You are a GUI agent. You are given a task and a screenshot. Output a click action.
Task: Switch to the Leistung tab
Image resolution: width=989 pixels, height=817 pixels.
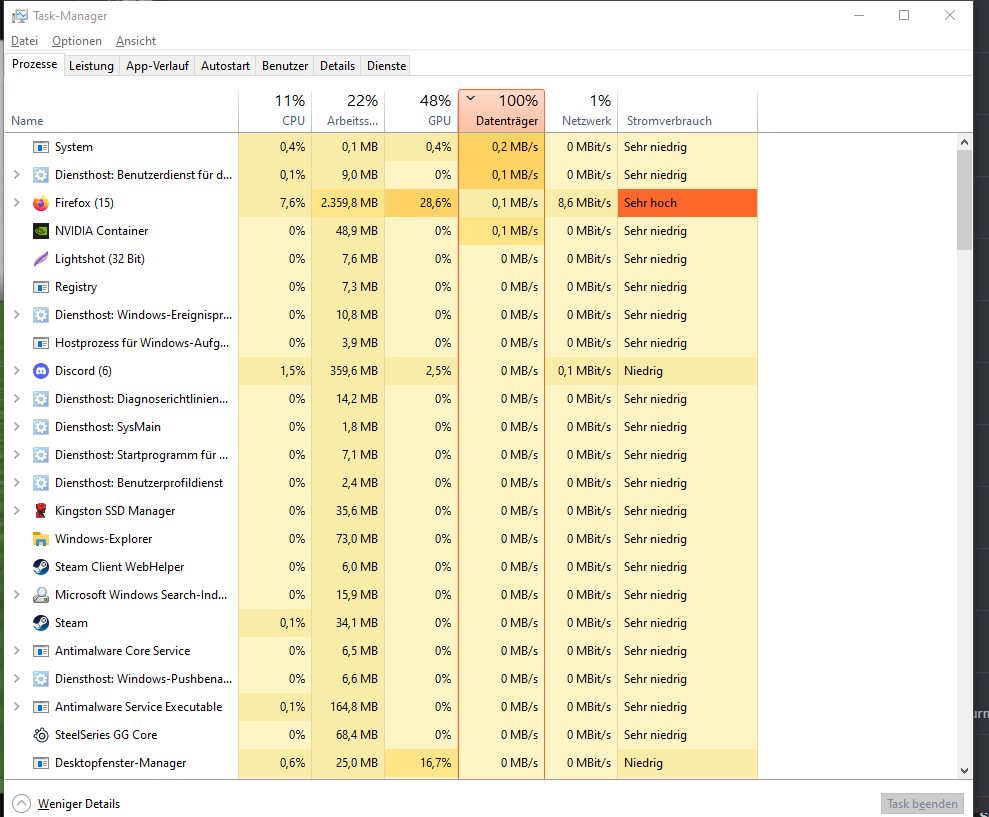click(91, 66)
